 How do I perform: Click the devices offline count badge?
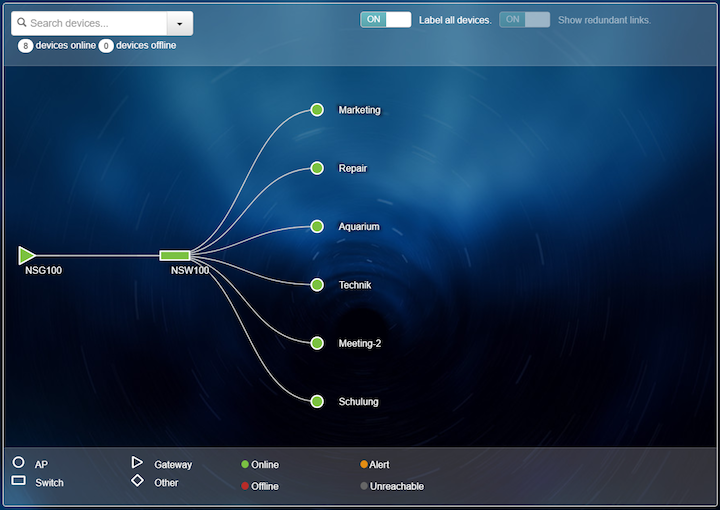[106, 46]
